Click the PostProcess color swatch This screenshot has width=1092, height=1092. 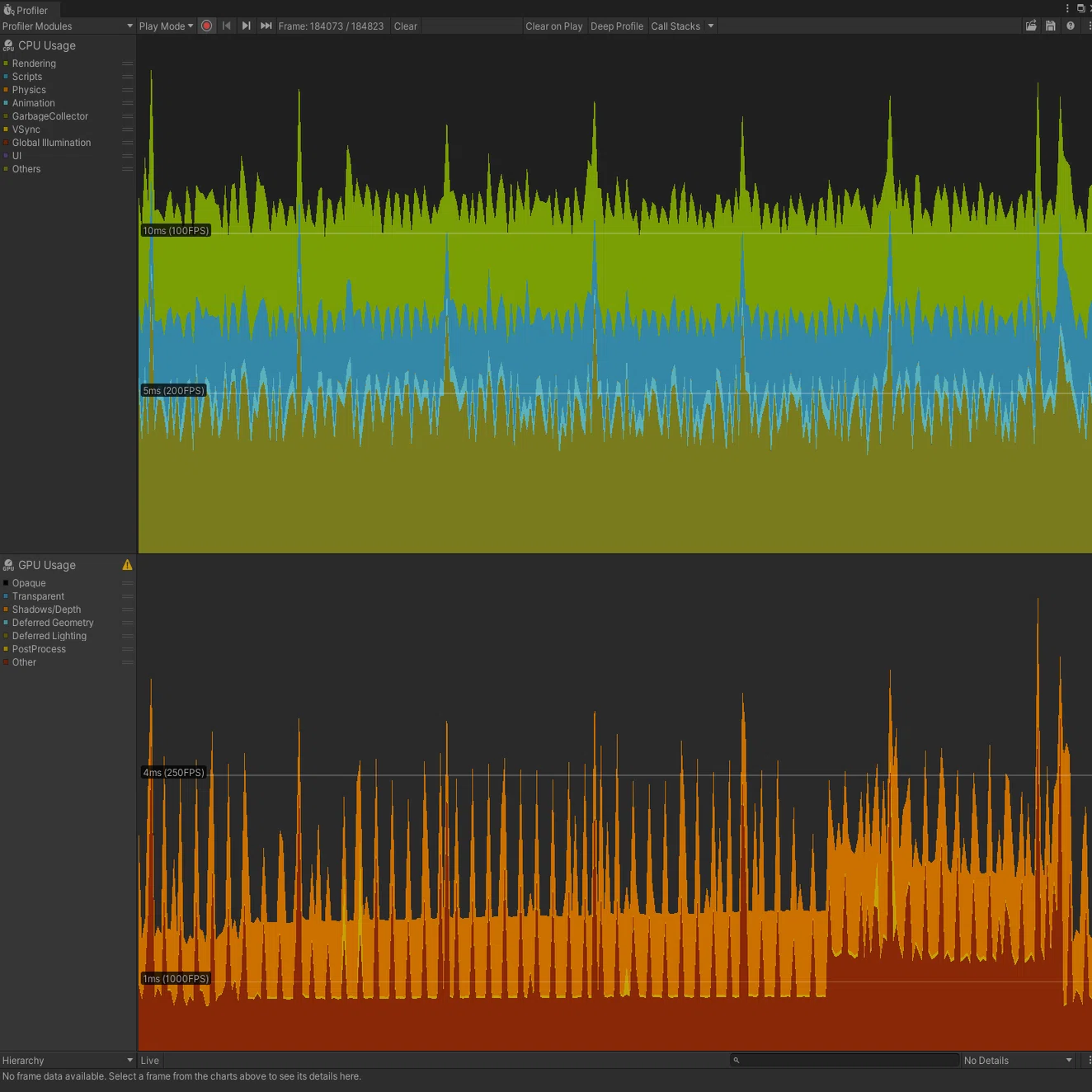[6, 649]
